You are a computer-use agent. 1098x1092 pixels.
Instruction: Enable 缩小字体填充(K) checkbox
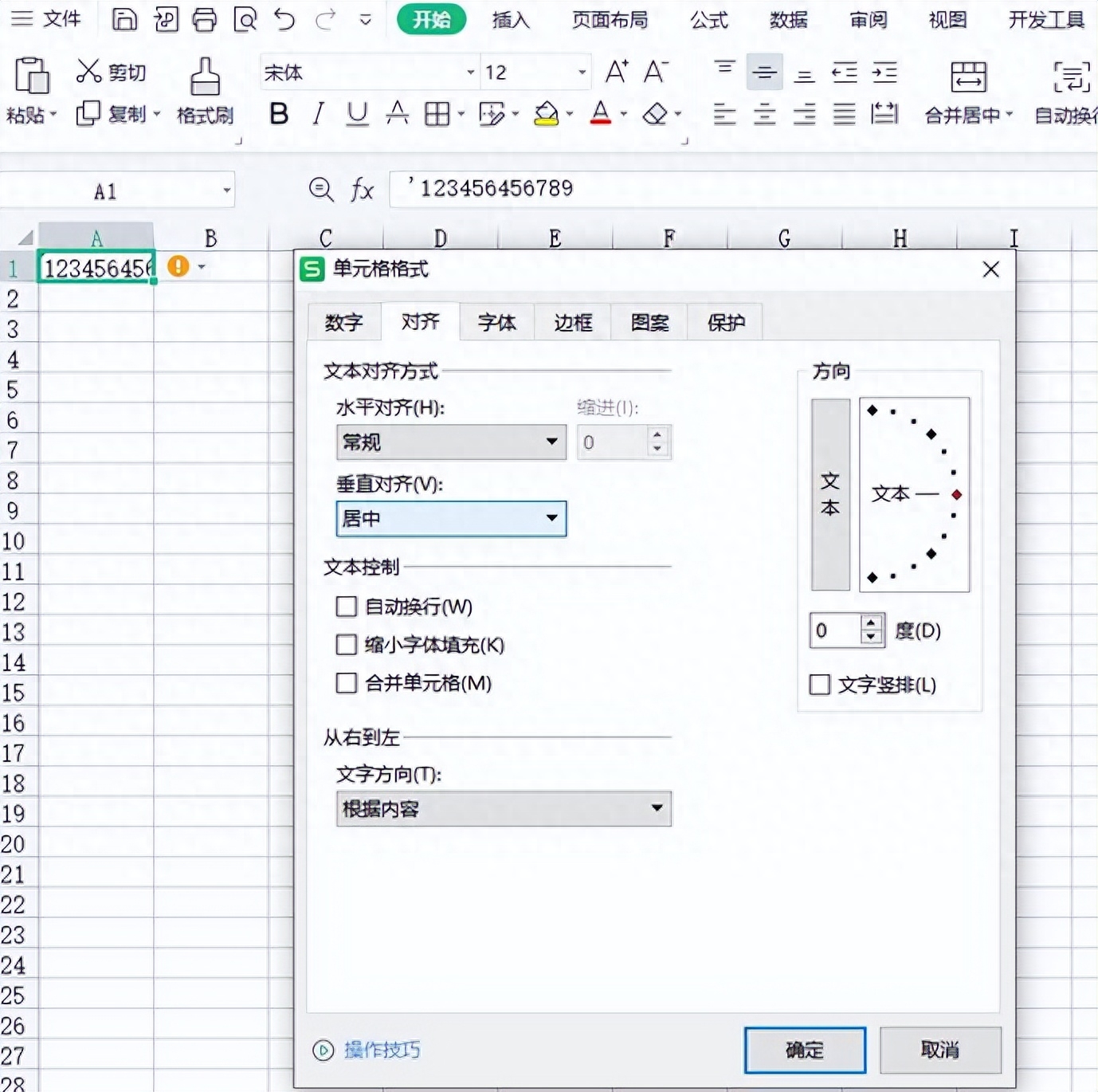pos(347,644)
